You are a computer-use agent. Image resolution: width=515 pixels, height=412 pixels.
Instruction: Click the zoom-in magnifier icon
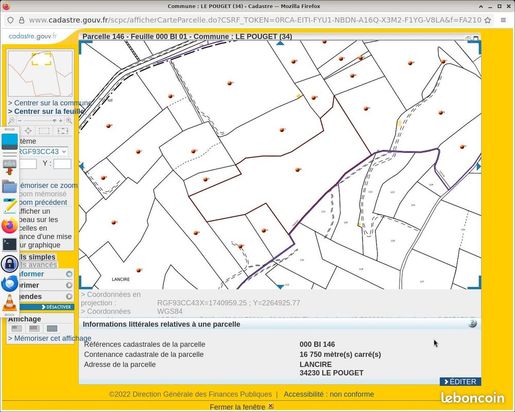[x=69, y=121]
